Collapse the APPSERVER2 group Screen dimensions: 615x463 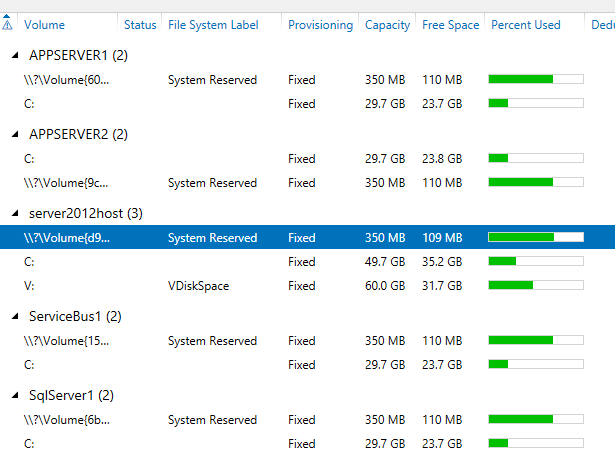15,134
